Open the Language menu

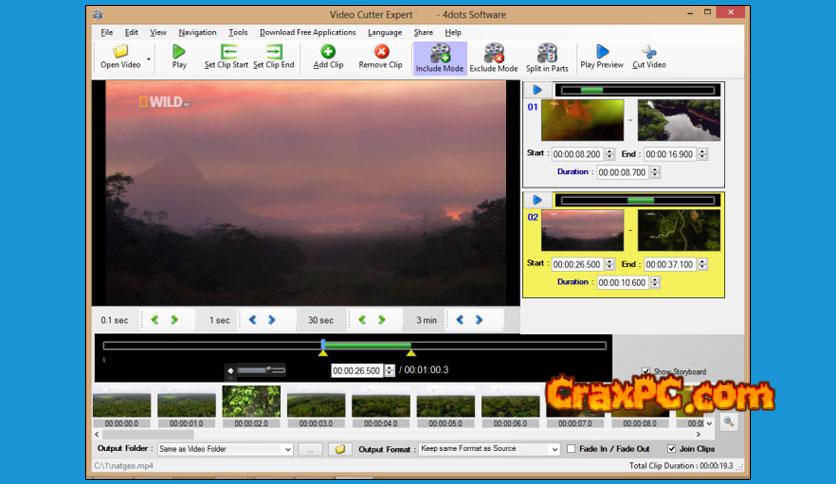385,32
